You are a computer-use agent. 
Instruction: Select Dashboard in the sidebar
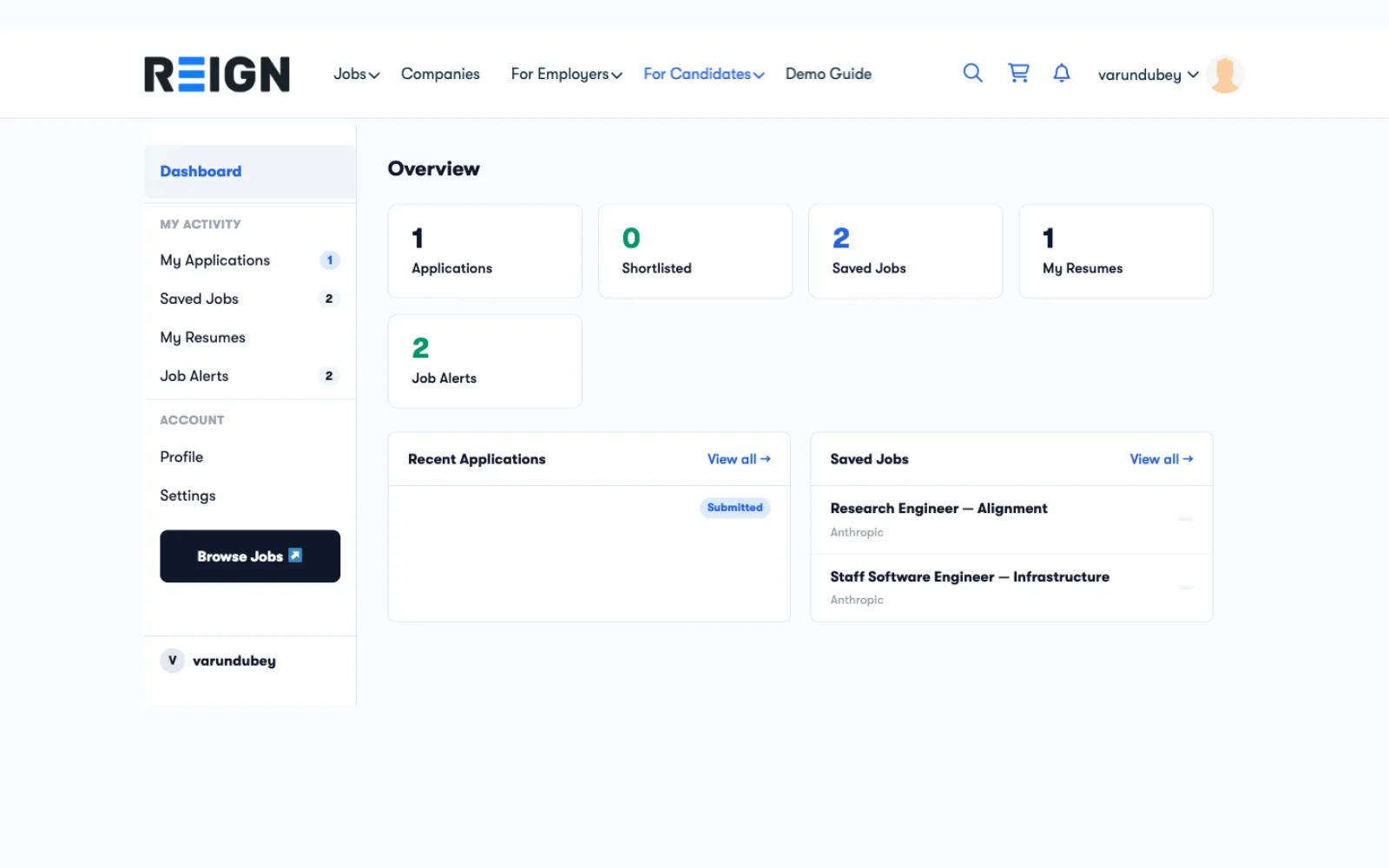(x=250, y=171)
